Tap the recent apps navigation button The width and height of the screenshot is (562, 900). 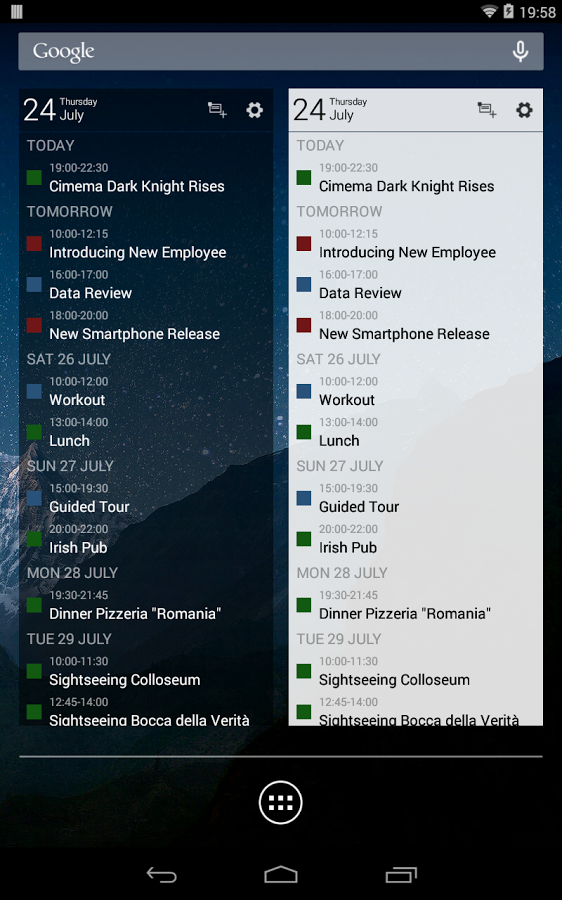pyautogui.click(x=401, y=875)
